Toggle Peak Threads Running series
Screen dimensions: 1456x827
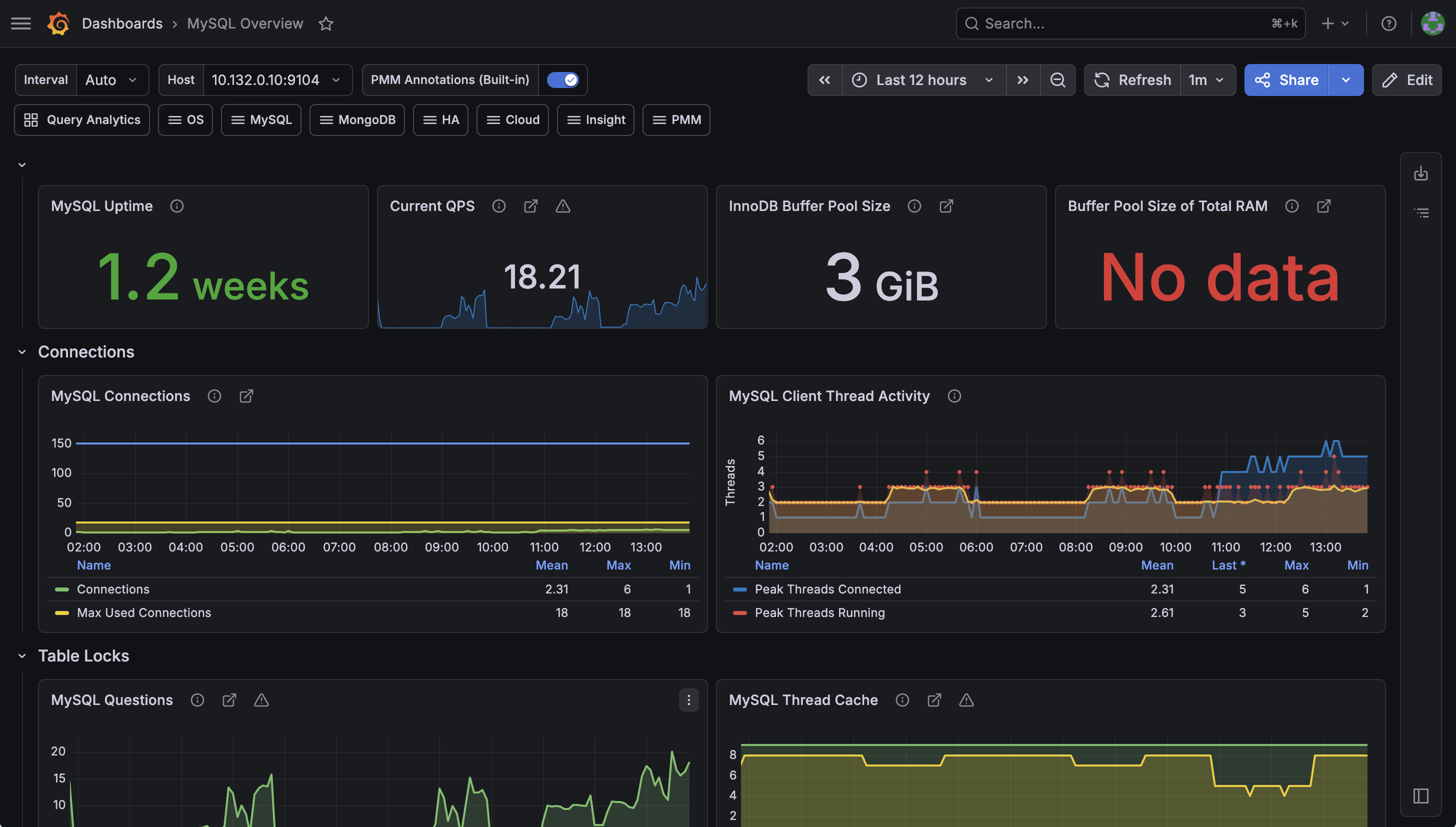pos(819,612)
